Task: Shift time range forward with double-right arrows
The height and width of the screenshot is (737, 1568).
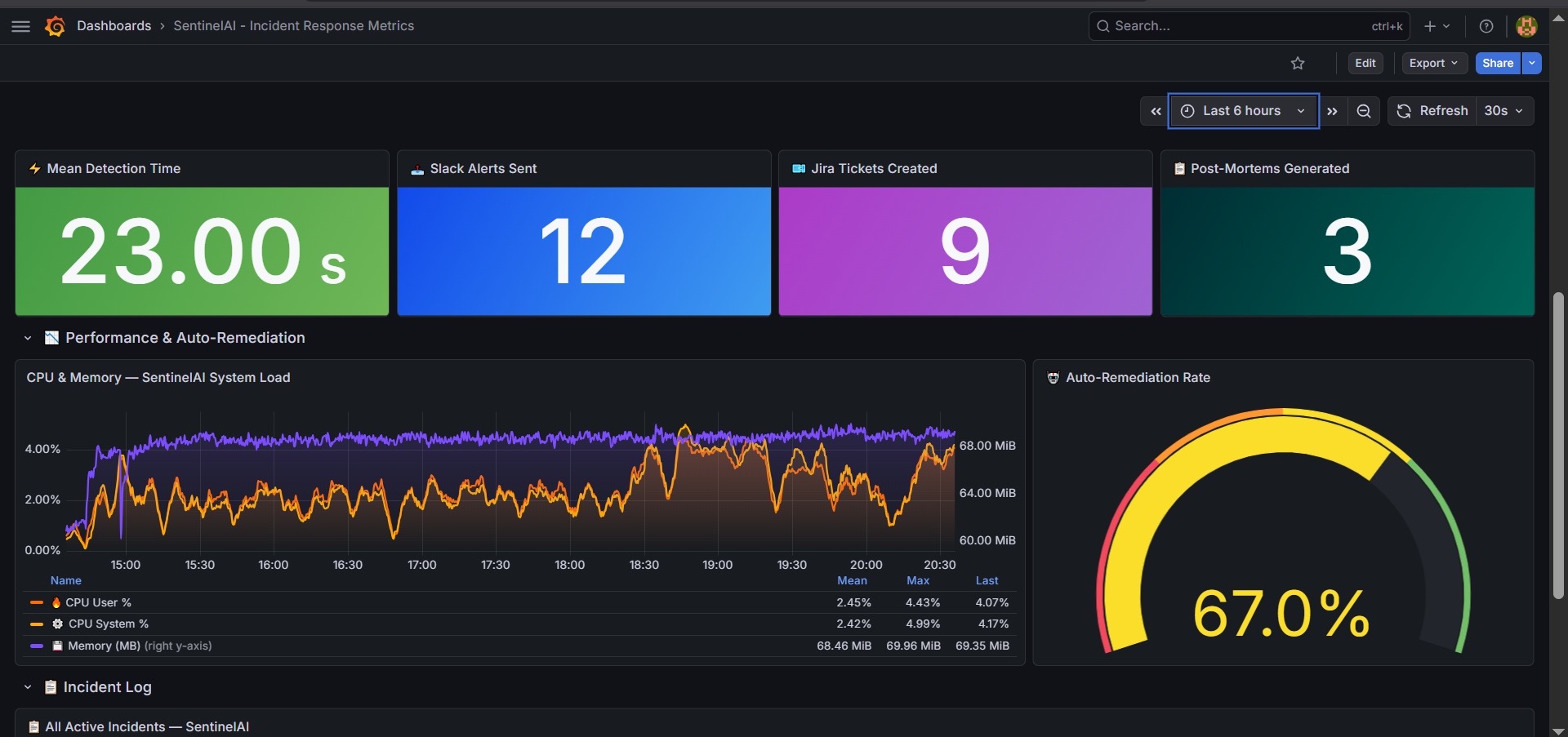Action: coord(1332,110)
